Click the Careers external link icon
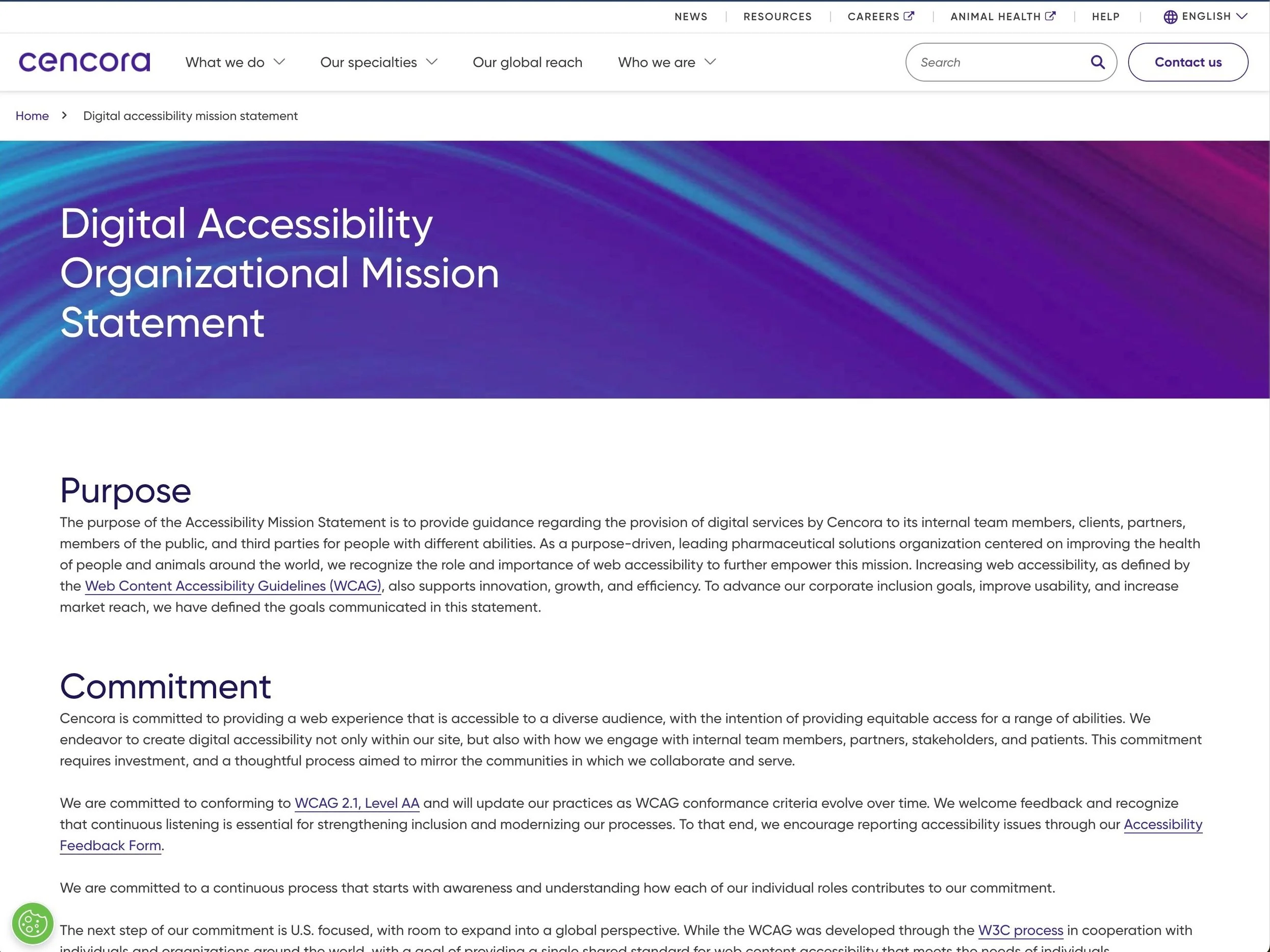Image resolution: width=1270 pixels, height=952 pixels. 909,16
